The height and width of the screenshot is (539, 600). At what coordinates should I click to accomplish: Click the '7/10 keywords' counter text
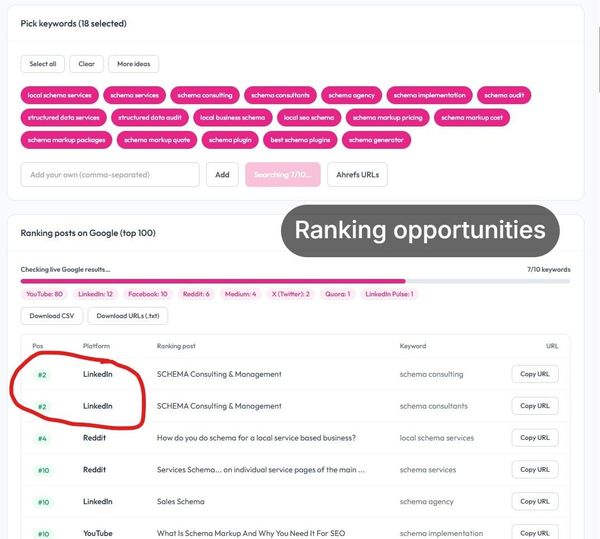coord(548,269)
